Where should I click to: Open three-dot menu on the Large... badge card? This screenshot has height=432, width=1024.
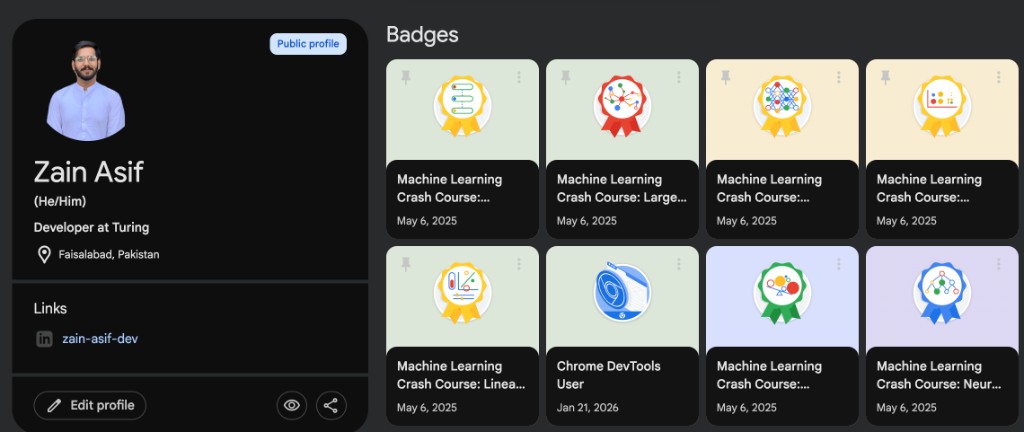point(679,77)
